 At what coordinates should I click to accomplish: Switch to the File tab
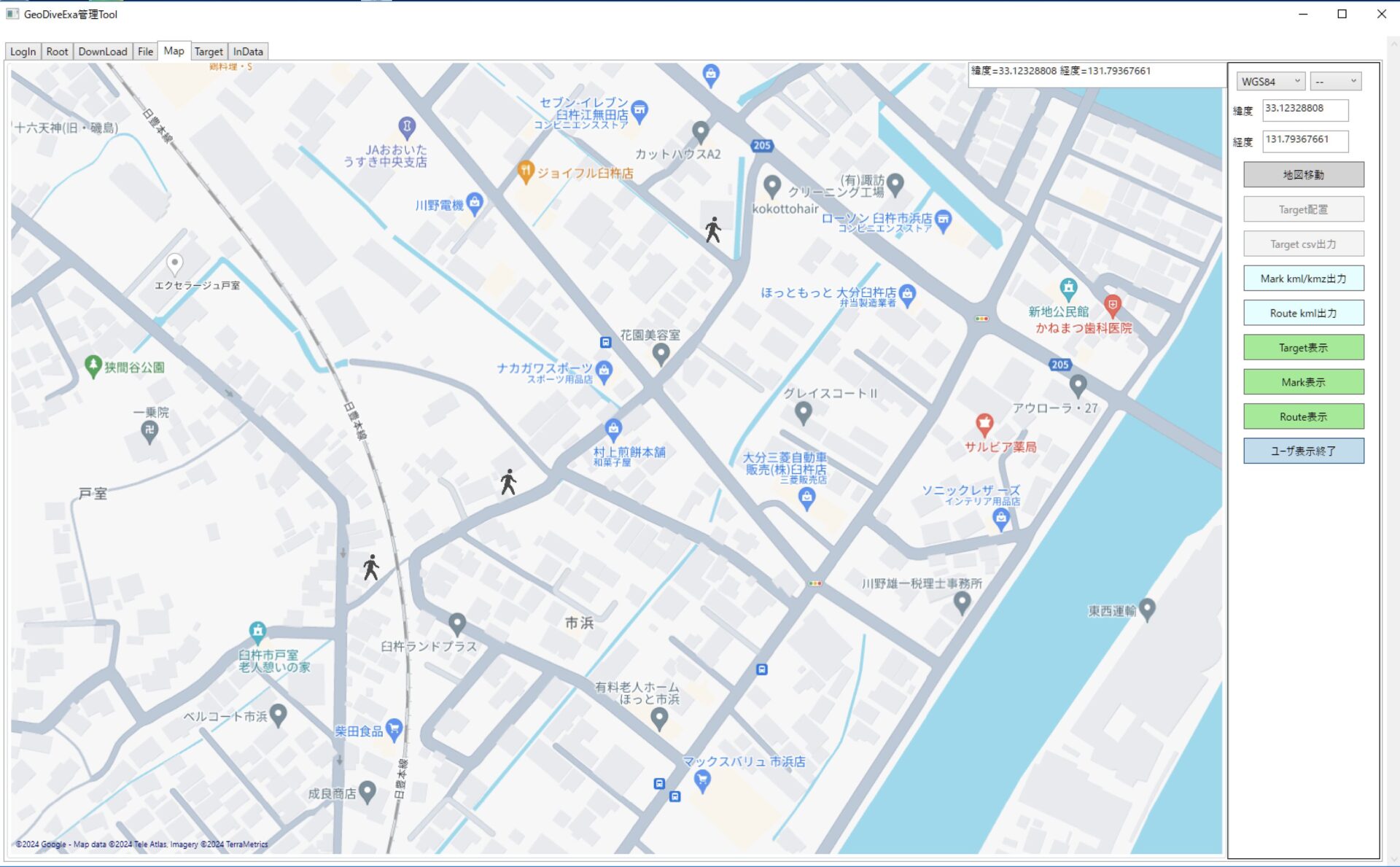pos(146,52)
